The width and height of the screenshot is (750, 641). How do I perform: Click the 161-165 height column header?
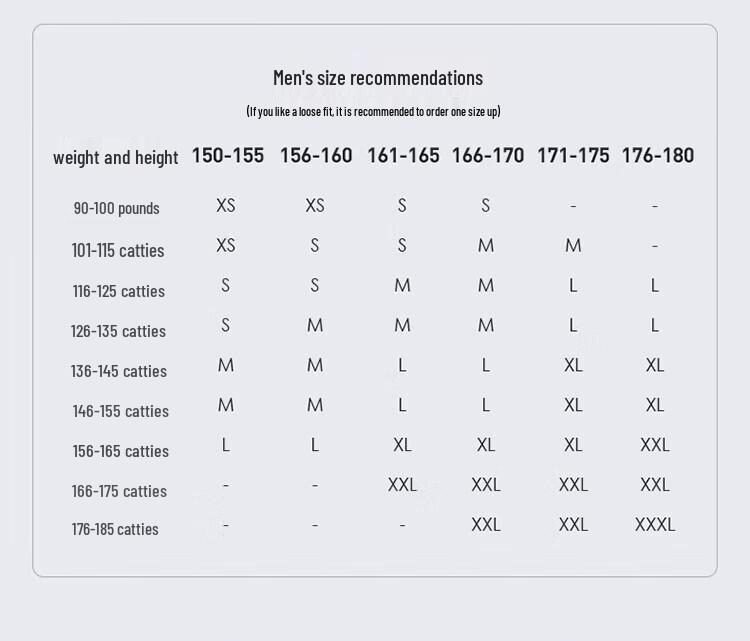pos(403,155)
